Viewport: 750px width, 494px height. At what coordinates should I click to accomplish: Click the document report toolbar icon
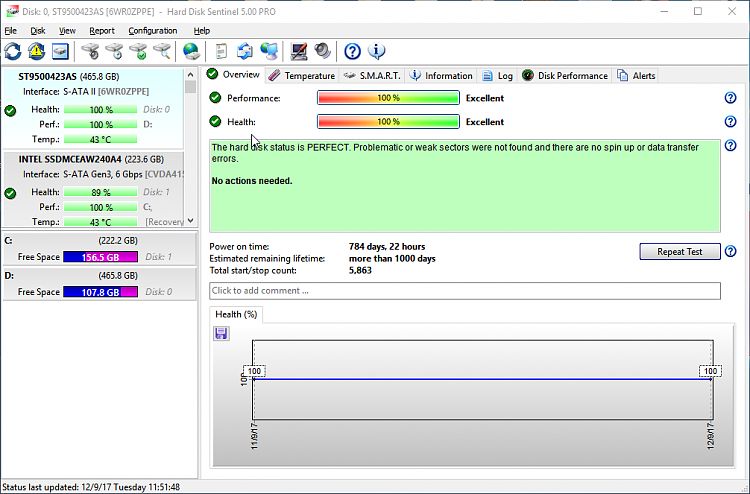(x=221, y=51)
